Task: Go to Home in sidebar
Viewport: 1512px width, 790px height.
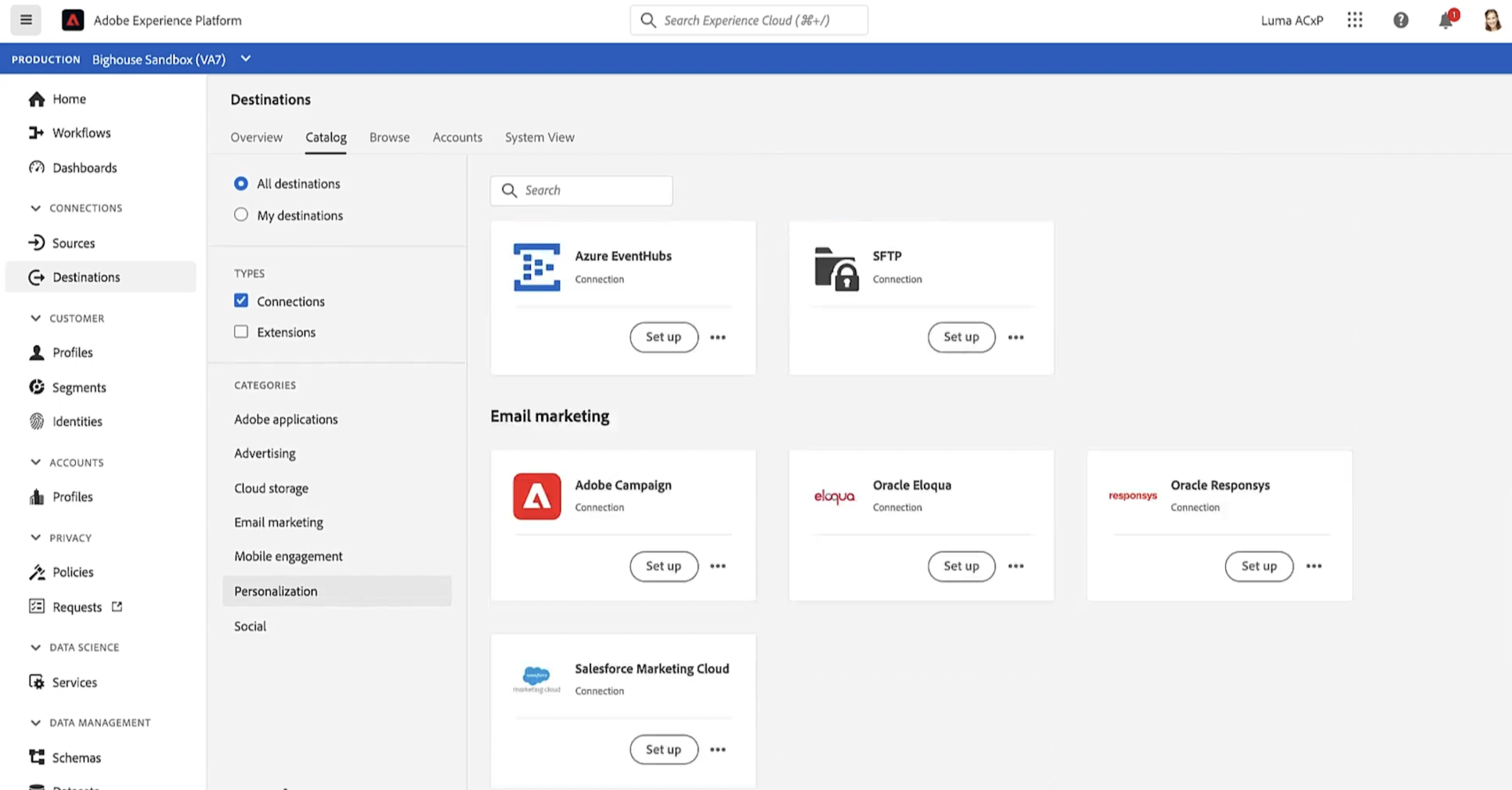Action: coord(57,98)
